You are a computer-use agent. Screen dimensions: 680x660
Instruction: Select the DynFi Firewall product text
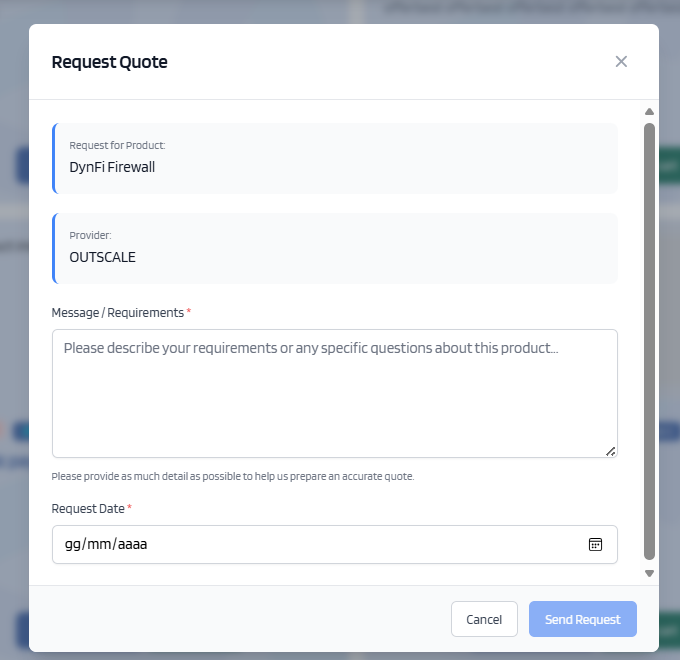[x=112, y=167]
